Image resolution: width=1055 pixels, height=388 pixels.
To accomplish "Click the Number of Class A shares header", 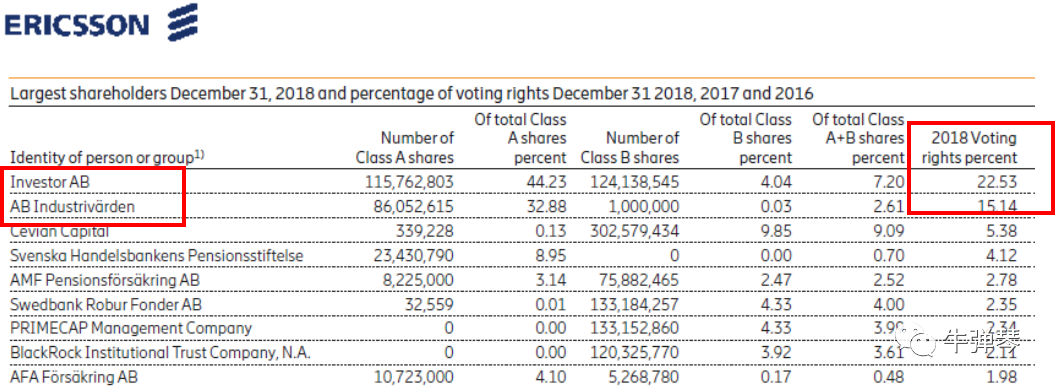I will tap(404, 149).
